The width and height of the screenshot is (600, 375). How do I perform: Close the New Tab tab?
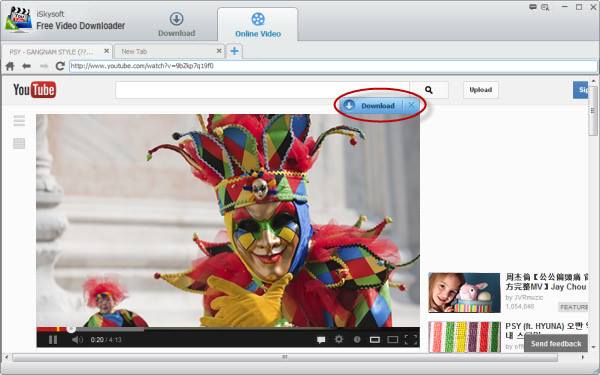219,51
